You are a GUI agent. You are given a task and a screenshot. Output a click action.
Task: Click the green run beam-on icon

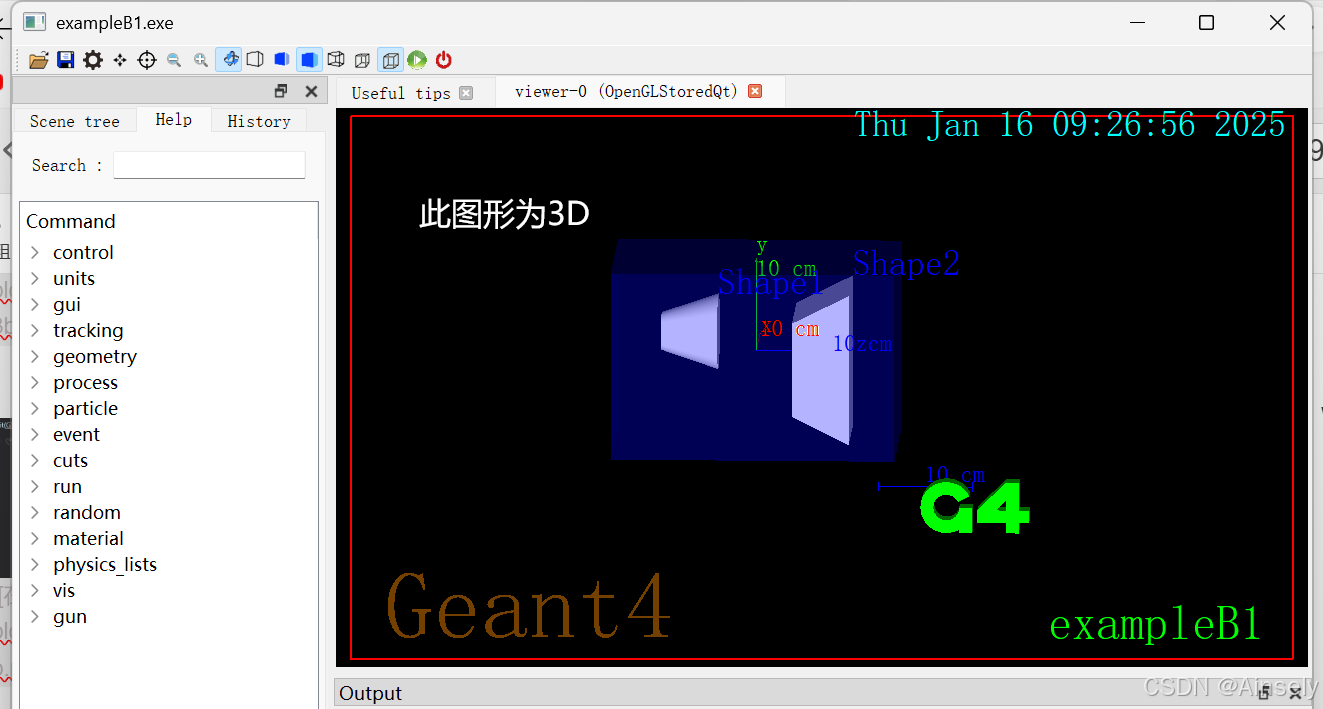click(417, 60)
